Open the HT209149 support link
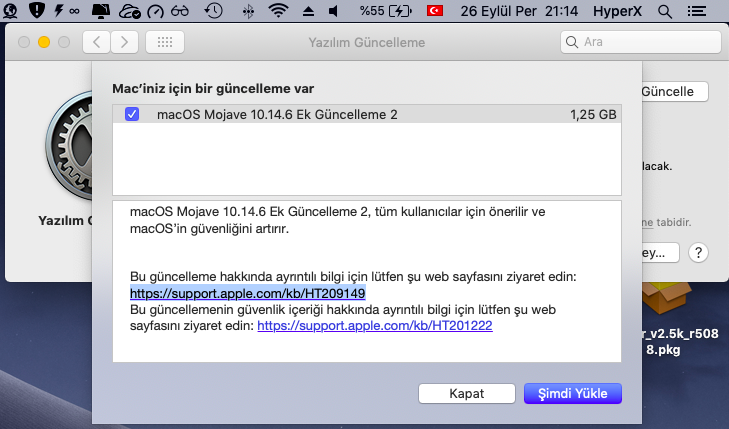Image resolution: width=729 pixels, height=429 pixels. coord(247,293)
